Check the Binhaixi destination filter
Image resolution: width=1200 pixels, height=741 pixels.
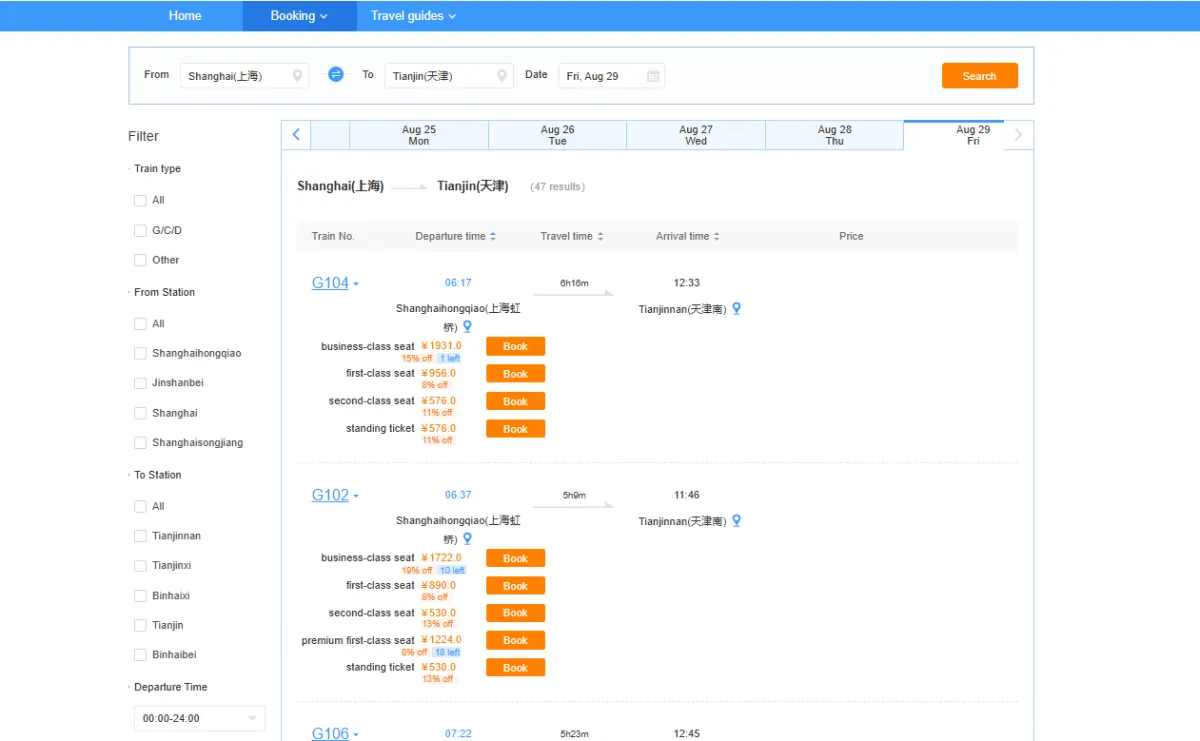click(140, 596)
